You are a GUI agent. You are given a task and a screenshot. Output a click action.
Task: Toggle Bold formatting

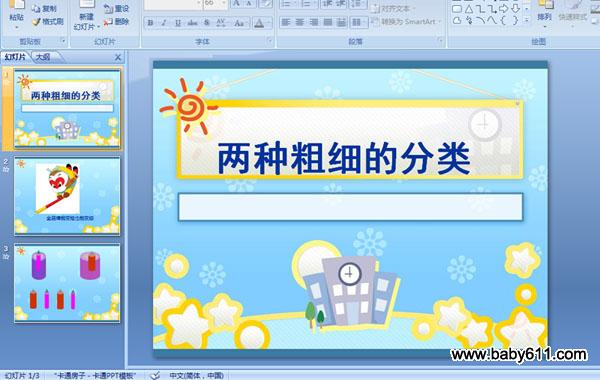coord(150,23)
